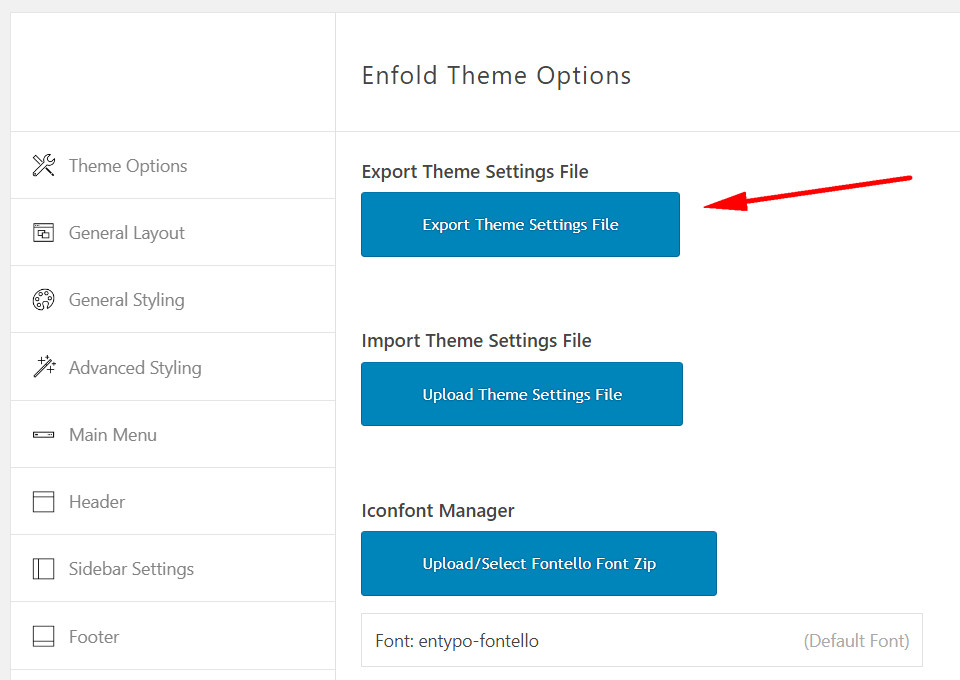Image resolution: width=960 pixels, height=680 pixels.
Task: Click the Header section icon
Action: point(43,501)
